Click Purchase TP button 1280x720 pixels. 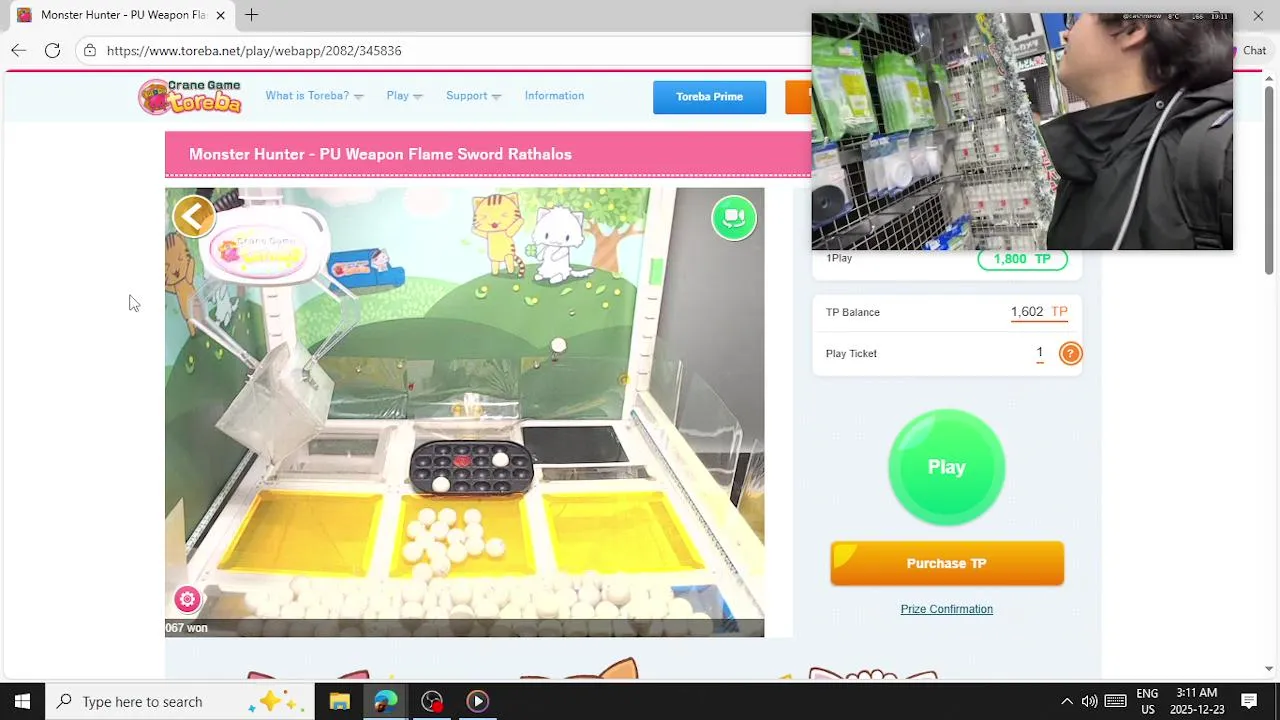point(946,563)
